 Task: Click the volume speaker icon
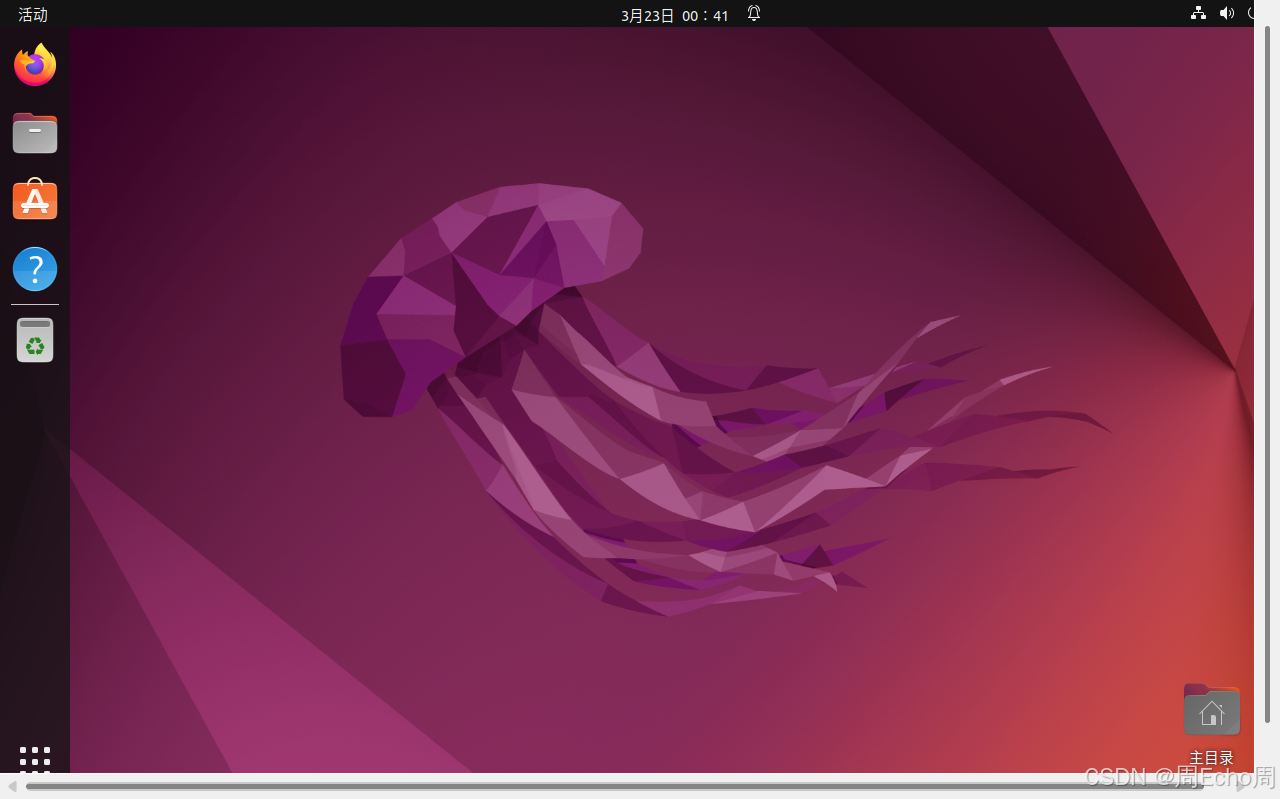[x=1227, y=13]
